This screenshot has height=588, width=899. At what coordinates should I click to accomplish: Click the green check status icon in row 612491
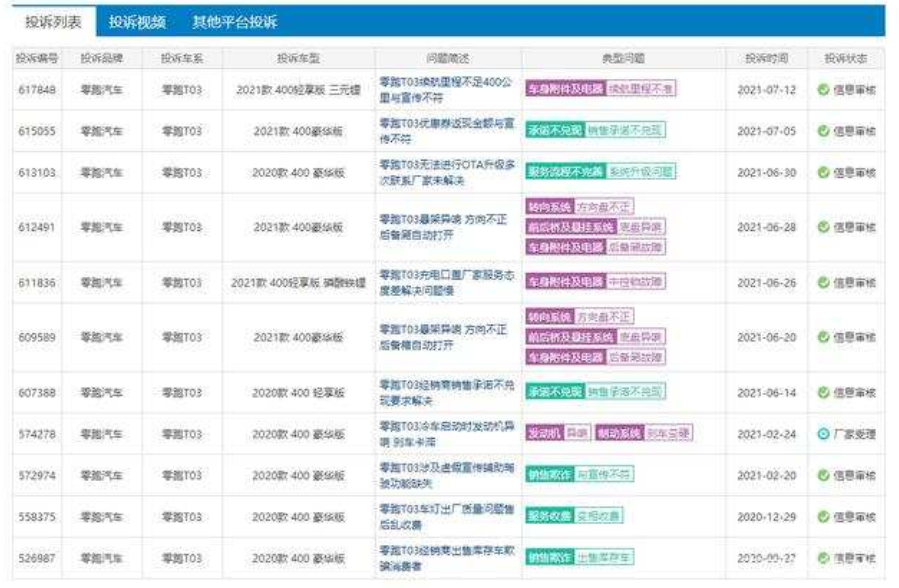coord(823,227)
